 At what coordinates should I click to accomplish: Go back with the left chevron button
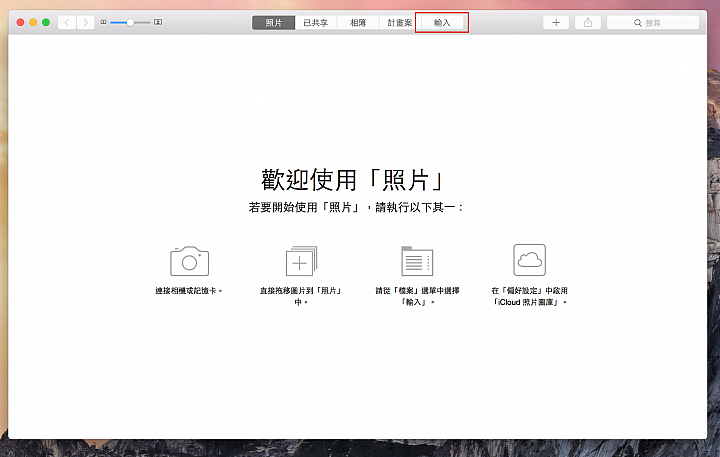67,23
